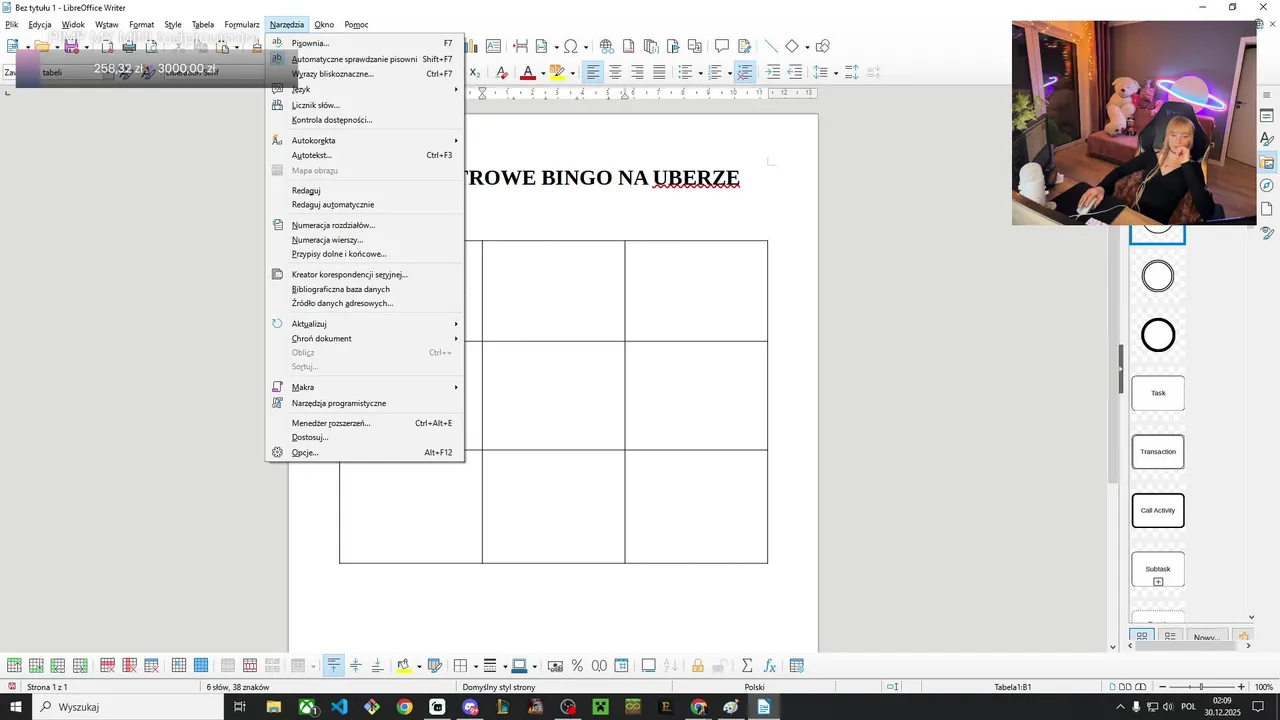This screenshot has width=1280, height=720.
Task: Select the Insert Line drawing tool
Action: point(771,46)
